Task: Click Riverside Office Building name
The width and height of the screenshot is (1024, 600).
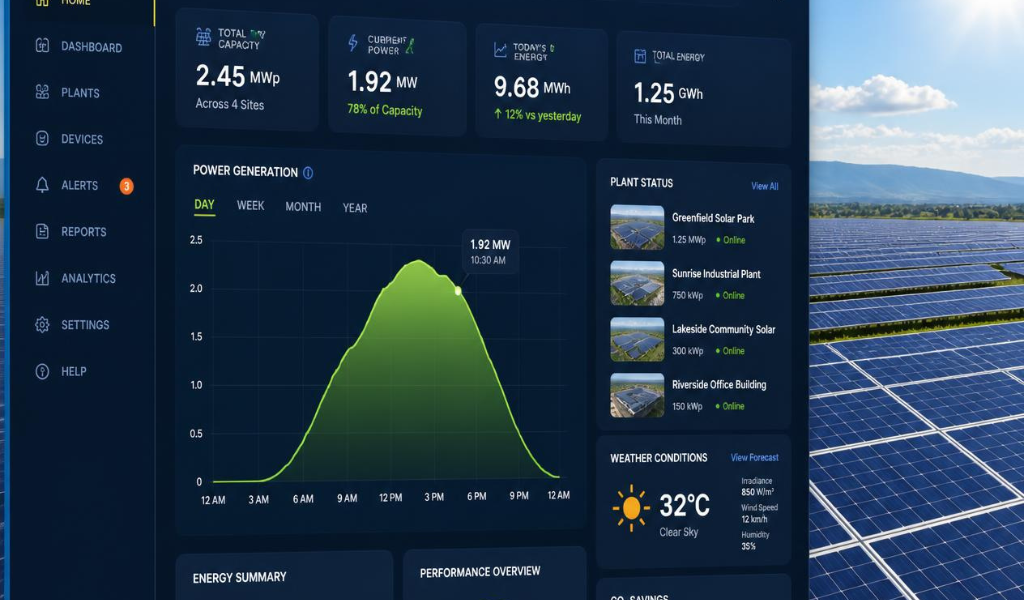Action: tap(719, 385)
